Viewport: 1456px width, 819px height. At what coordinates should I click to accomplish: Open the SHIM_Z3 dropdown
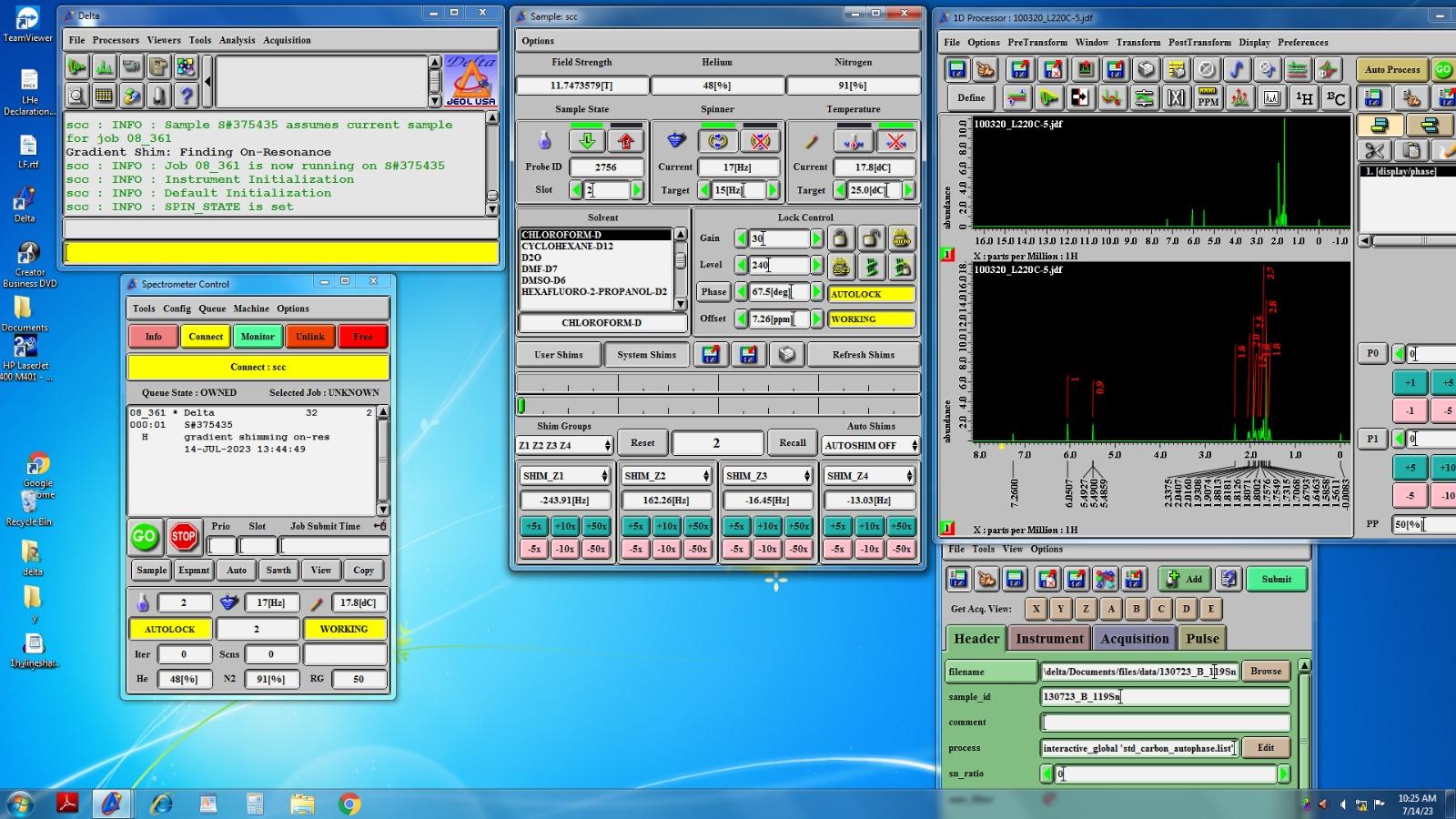click(768, 476)
